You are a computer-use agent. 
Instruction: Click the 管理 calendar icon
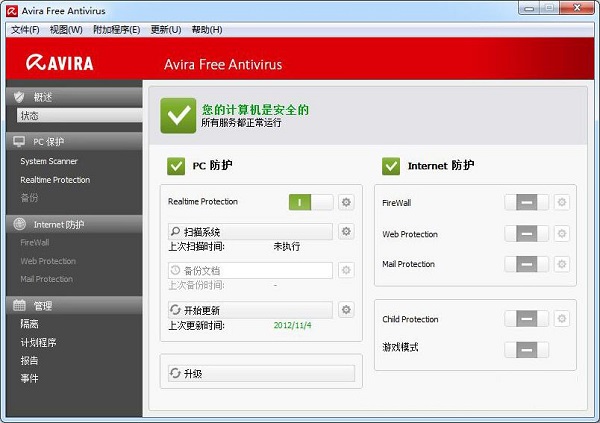click(x=19, y=305)
